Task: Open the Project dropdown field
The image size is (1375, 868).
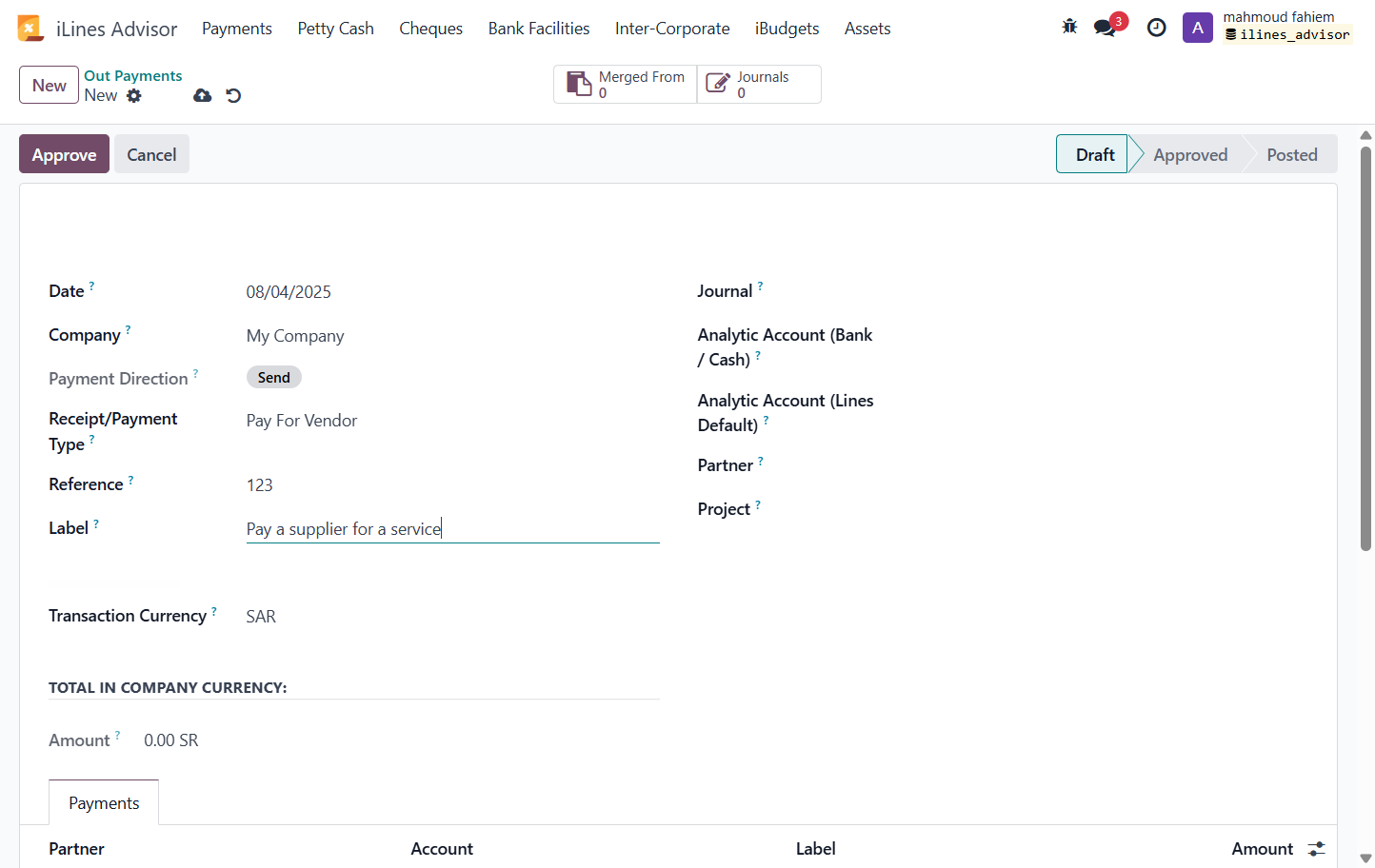Action: point(1101,510)
